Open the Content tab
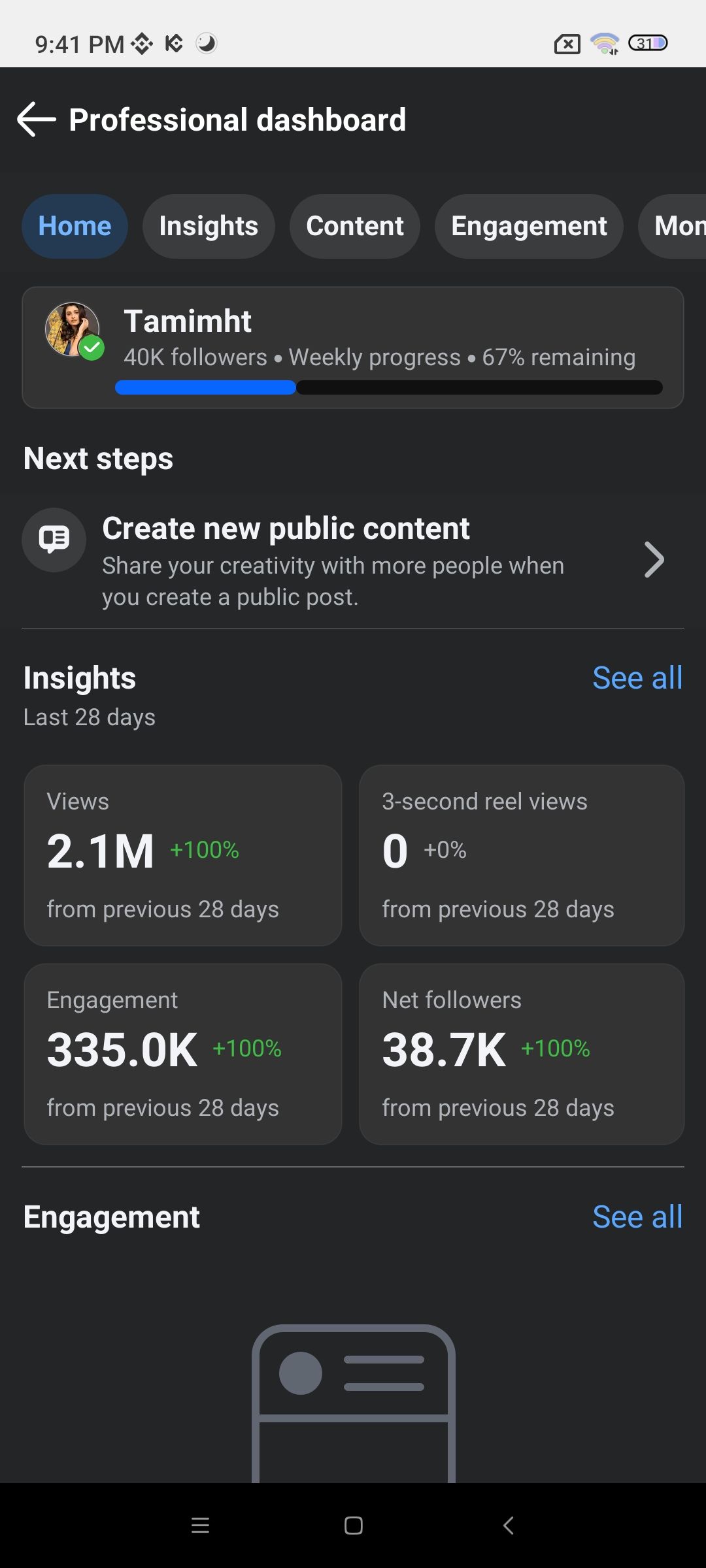This screenshot has height=1568, width=706. click(x=355, y=226)
